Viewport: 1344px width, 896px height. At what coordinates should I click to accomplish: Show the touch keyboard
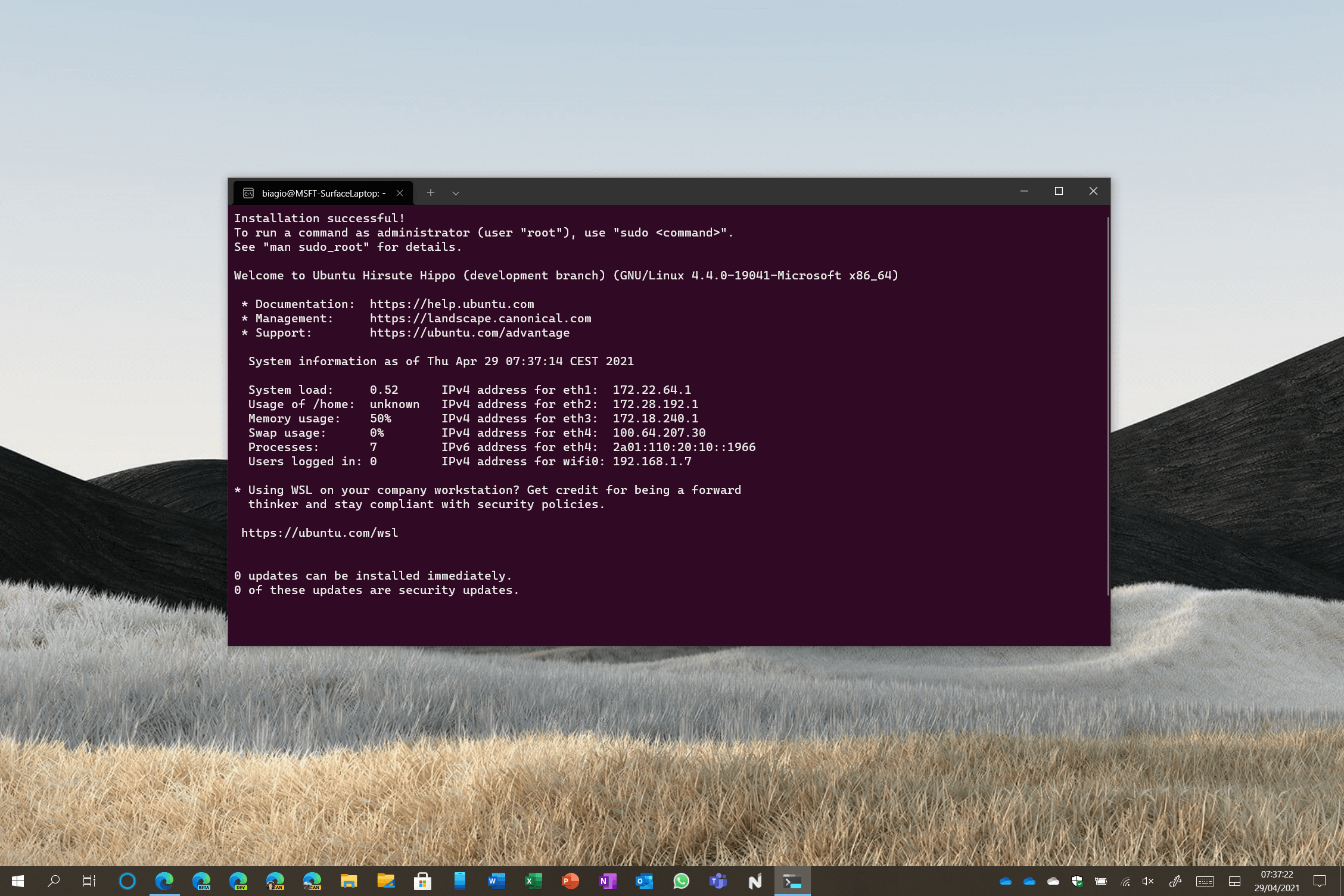point(1205,881)
